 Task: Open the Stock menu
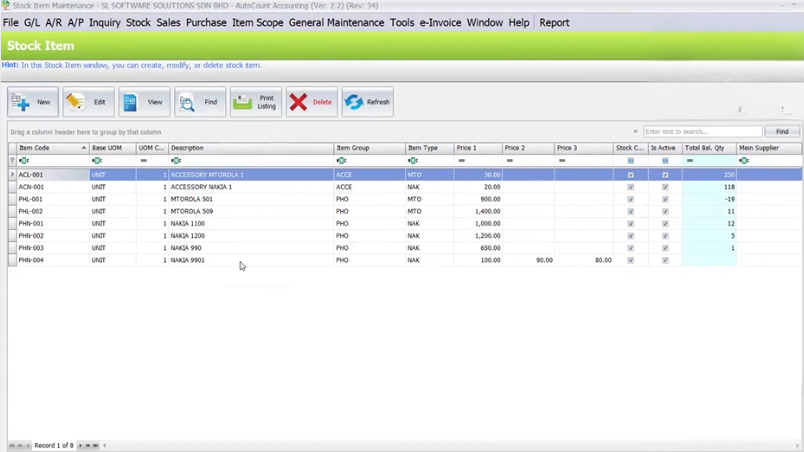click(x=138, y=23)
